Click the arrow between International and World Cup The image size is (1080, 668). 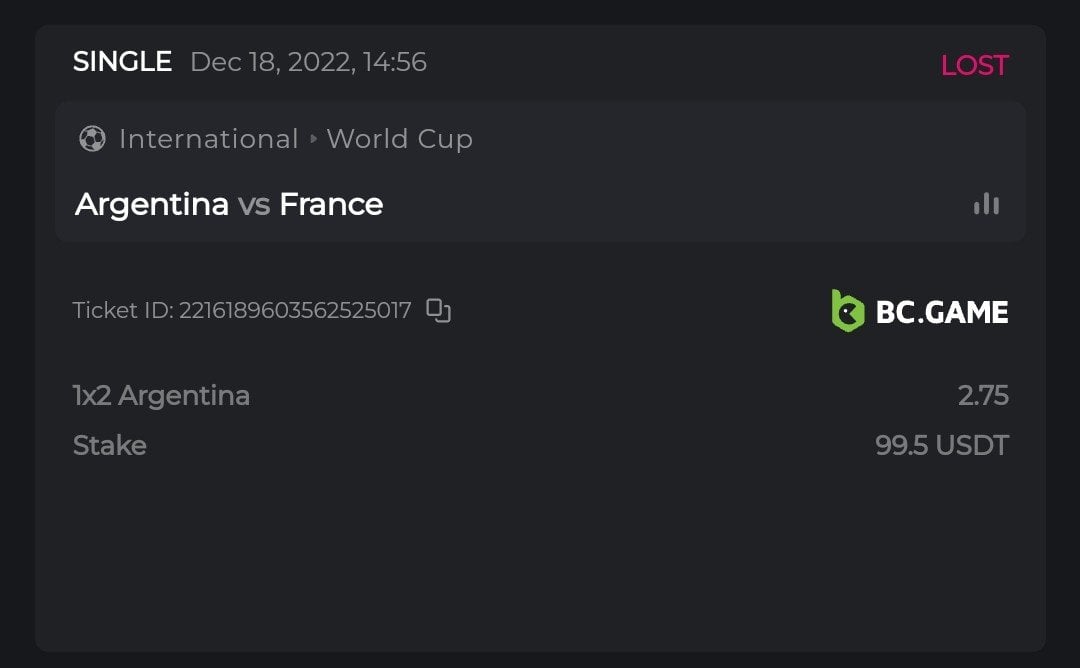313,139
